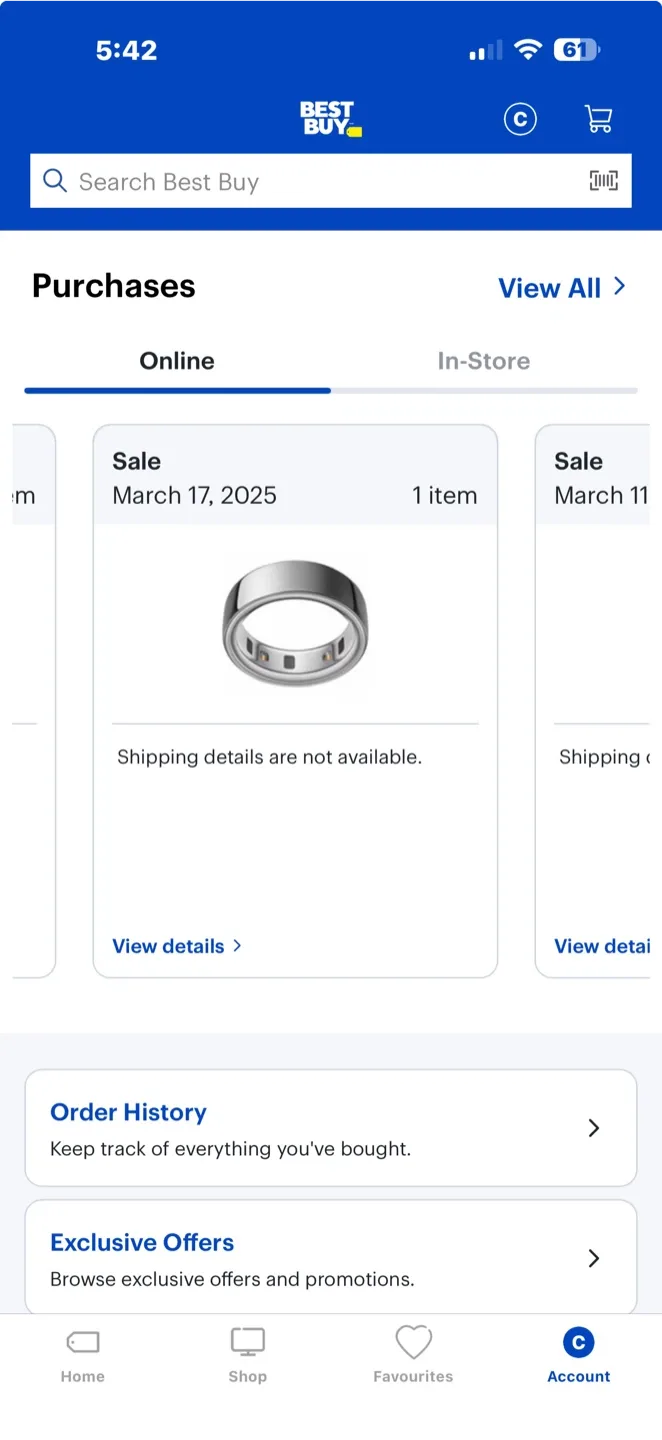The image size is (662, 1440).
Task: Tap the Best Buy logo
Action: [x=330, y=118]
